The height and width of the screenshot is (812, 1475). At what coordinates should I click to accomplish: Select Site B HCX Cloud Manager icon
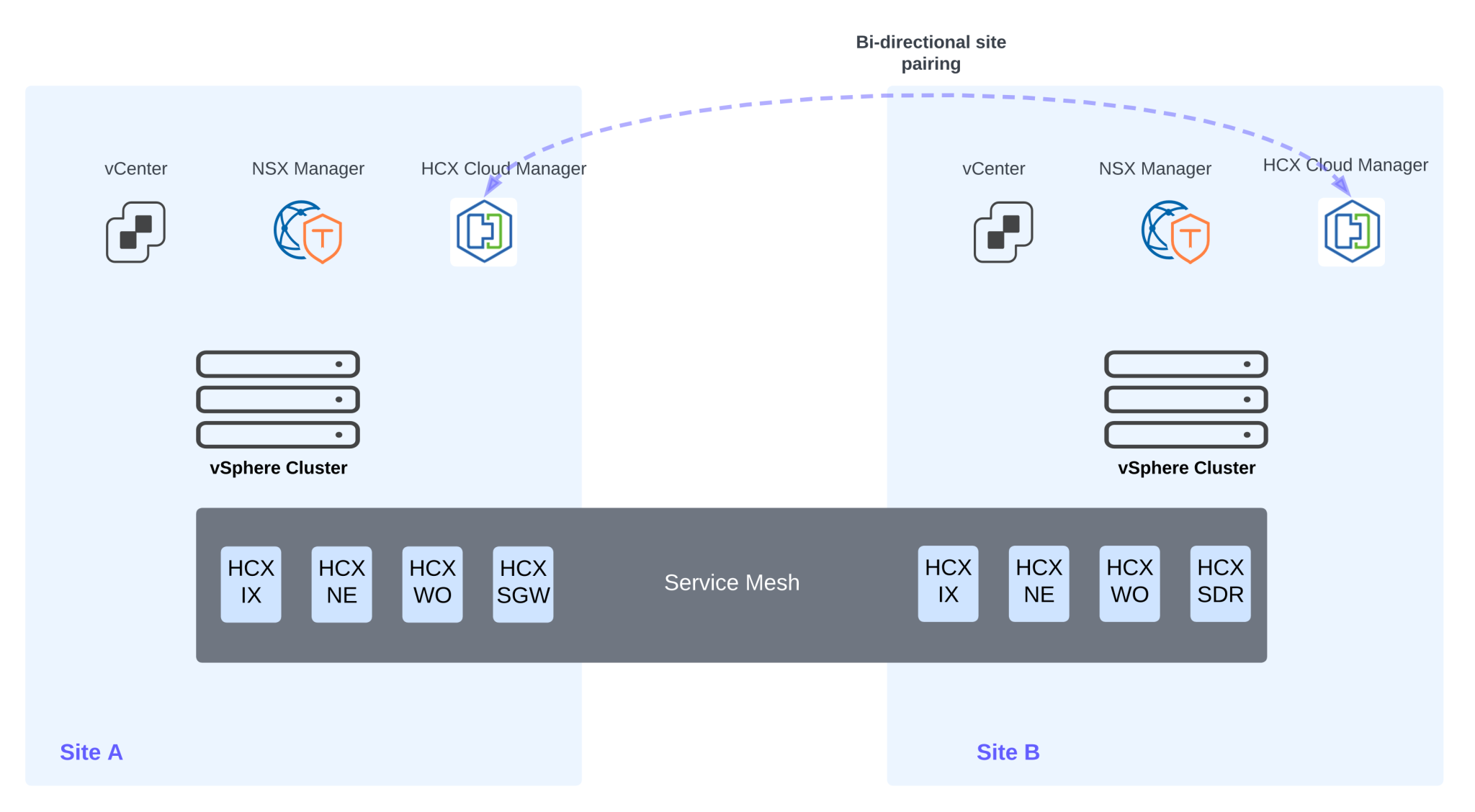click(x=1351, y=232)
